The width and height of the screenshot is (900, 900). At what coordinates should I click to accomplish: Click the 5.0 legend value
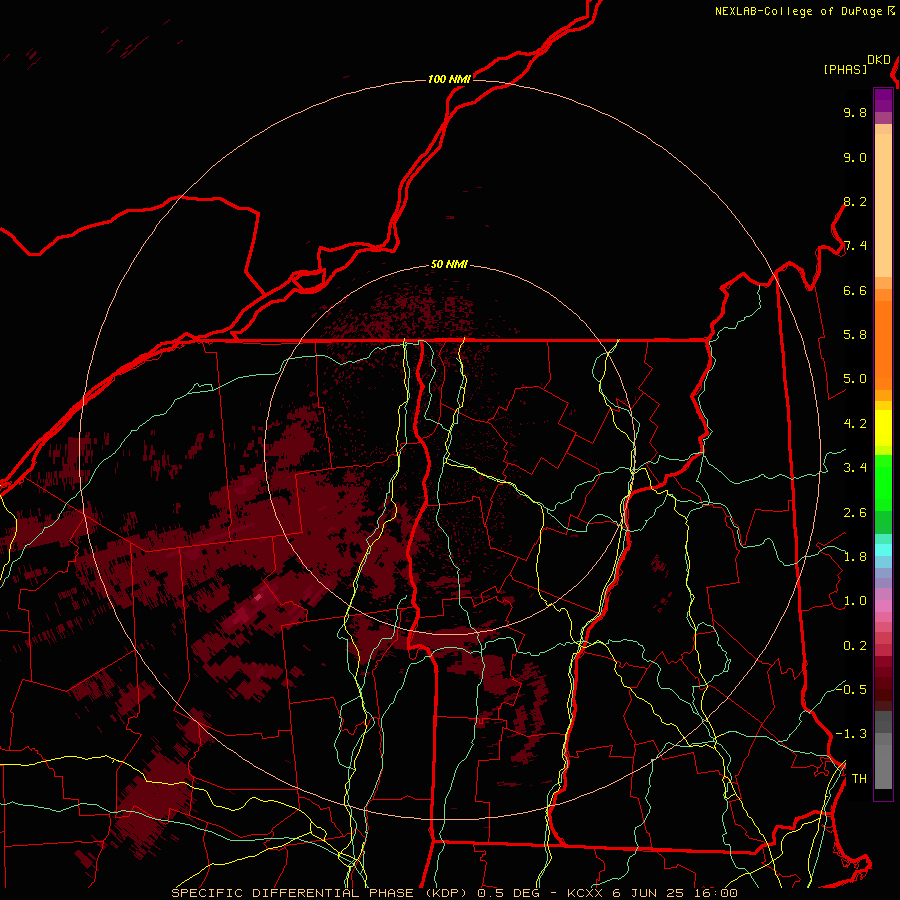[x=855, y=379]
